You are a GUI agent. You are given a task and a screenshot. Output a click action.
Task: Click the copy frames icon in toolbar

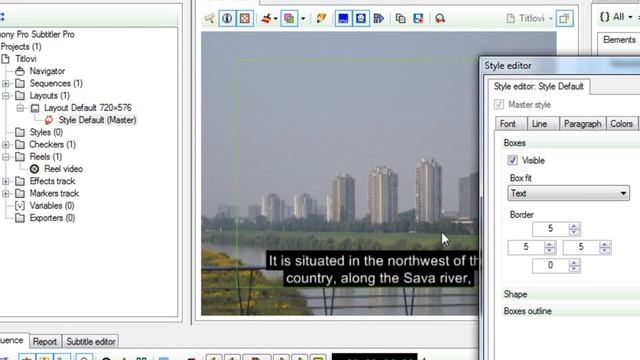400,18
